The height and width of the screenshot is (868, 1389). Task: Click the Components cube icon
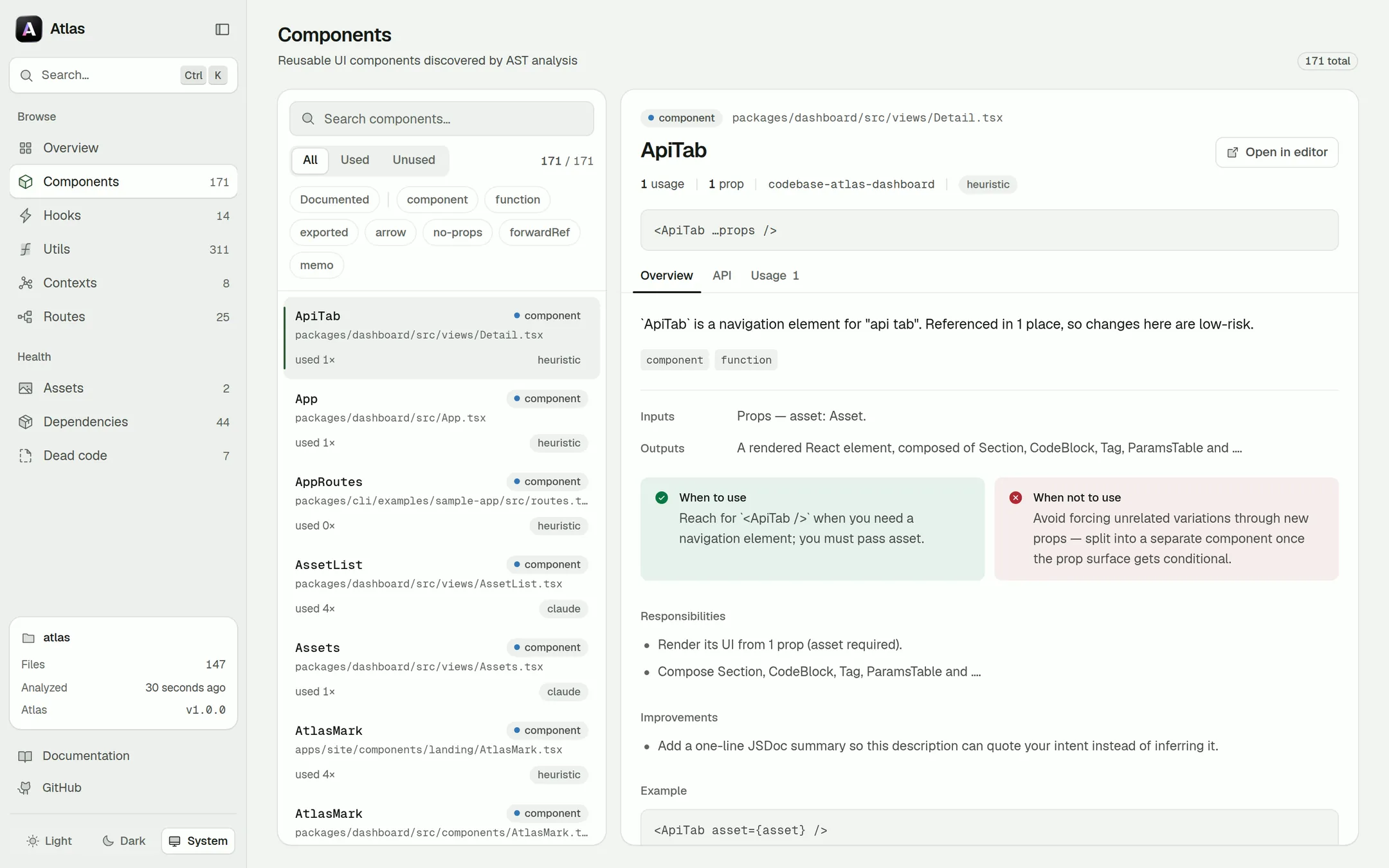pos(26,181)
